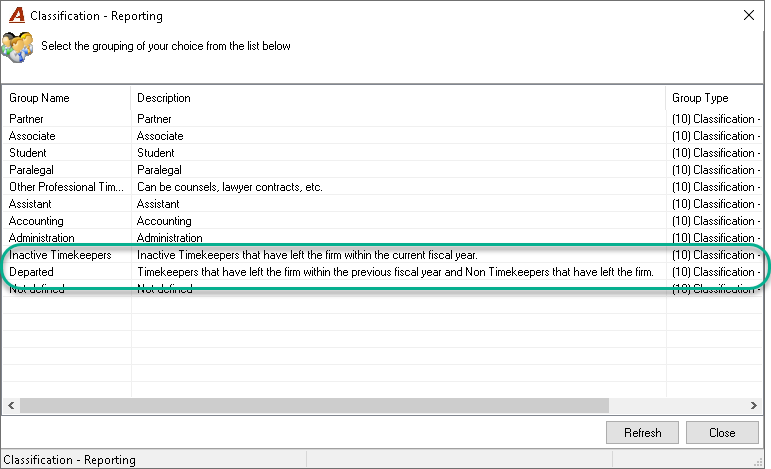The width and height of the screenshot is (771, 469).
Task: Click the horizontal scrollbar right arrow
Action: 753,406
